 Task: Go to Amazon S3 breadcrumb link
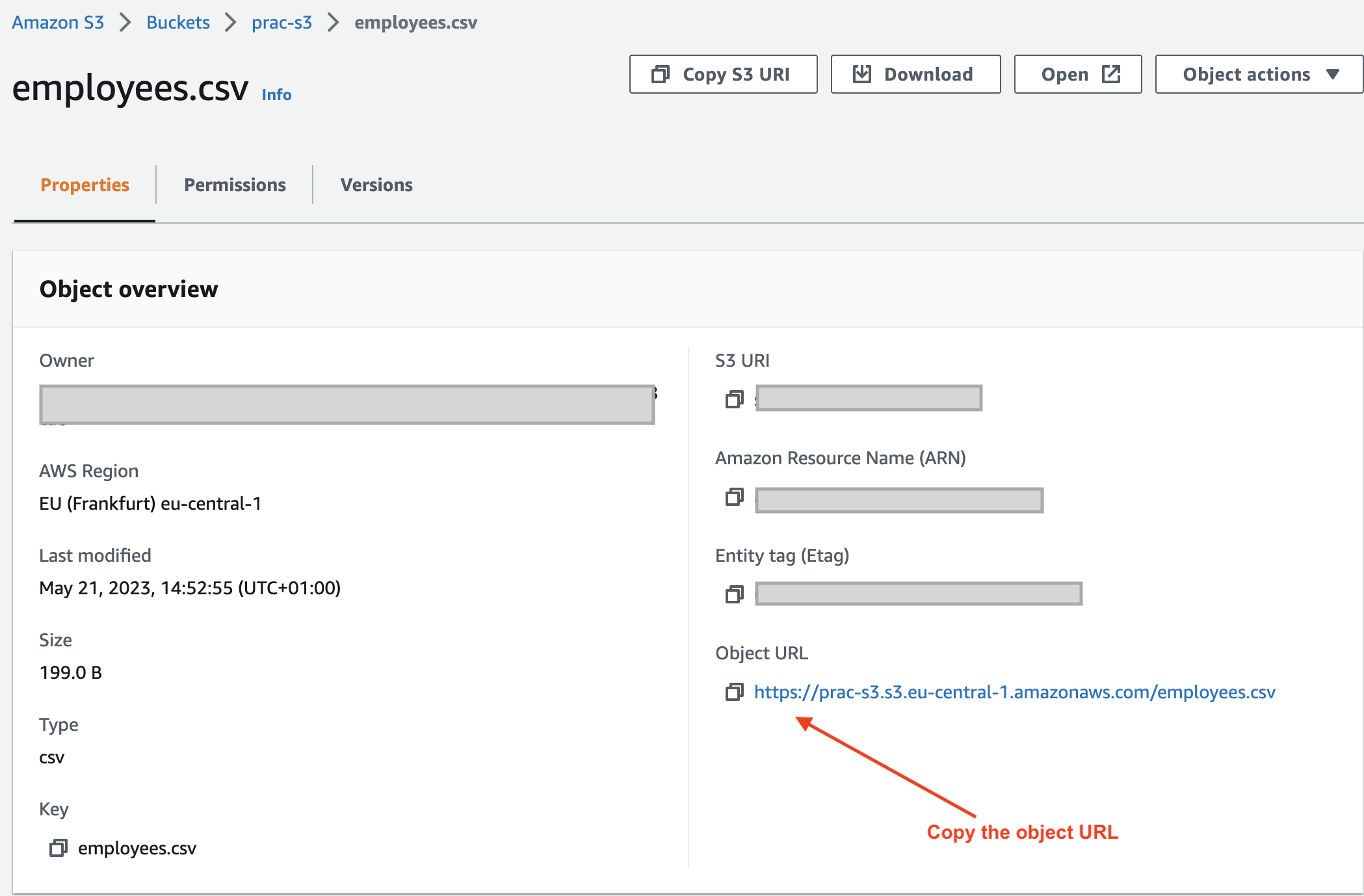coord(58,22)
